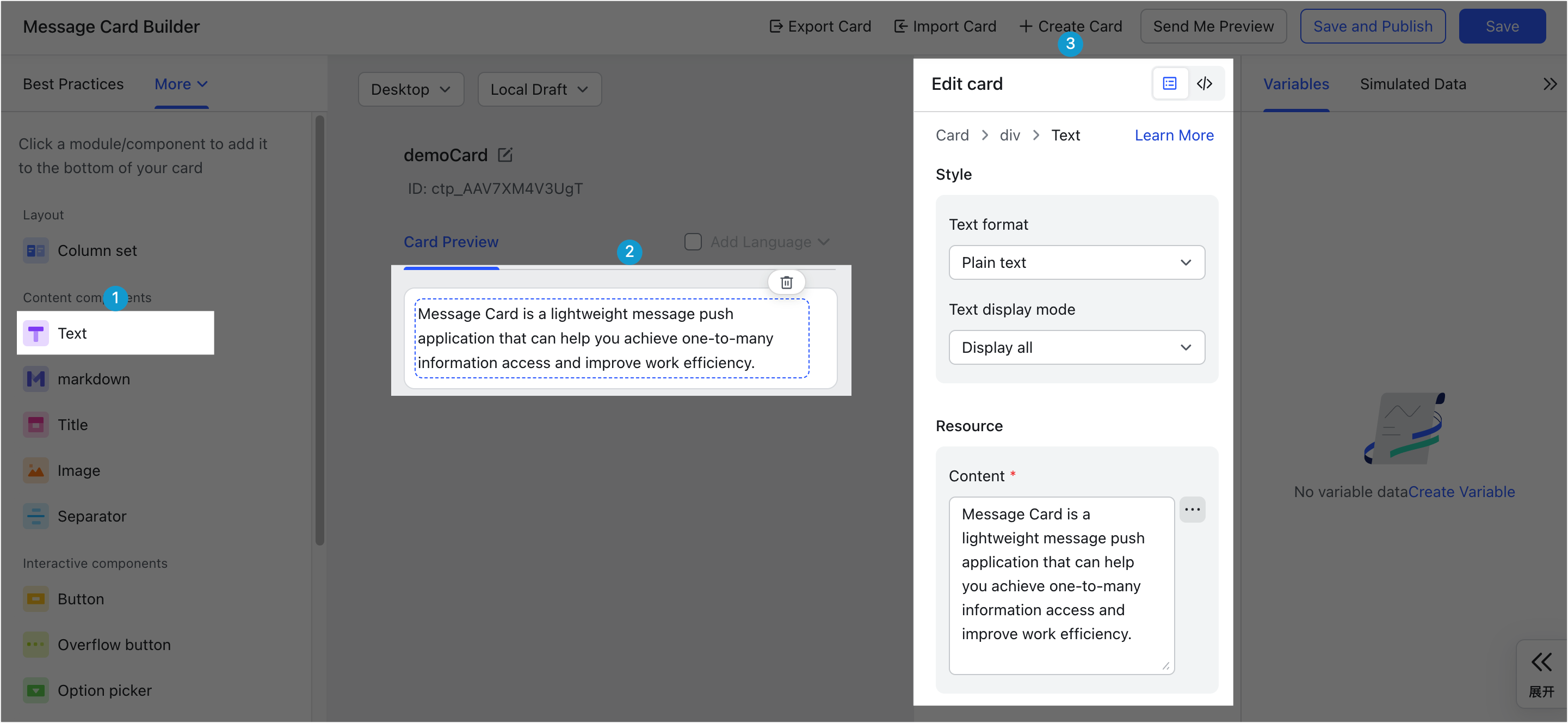Add the markdown component
1568x723 pixels.
click(x=76, y=379)
